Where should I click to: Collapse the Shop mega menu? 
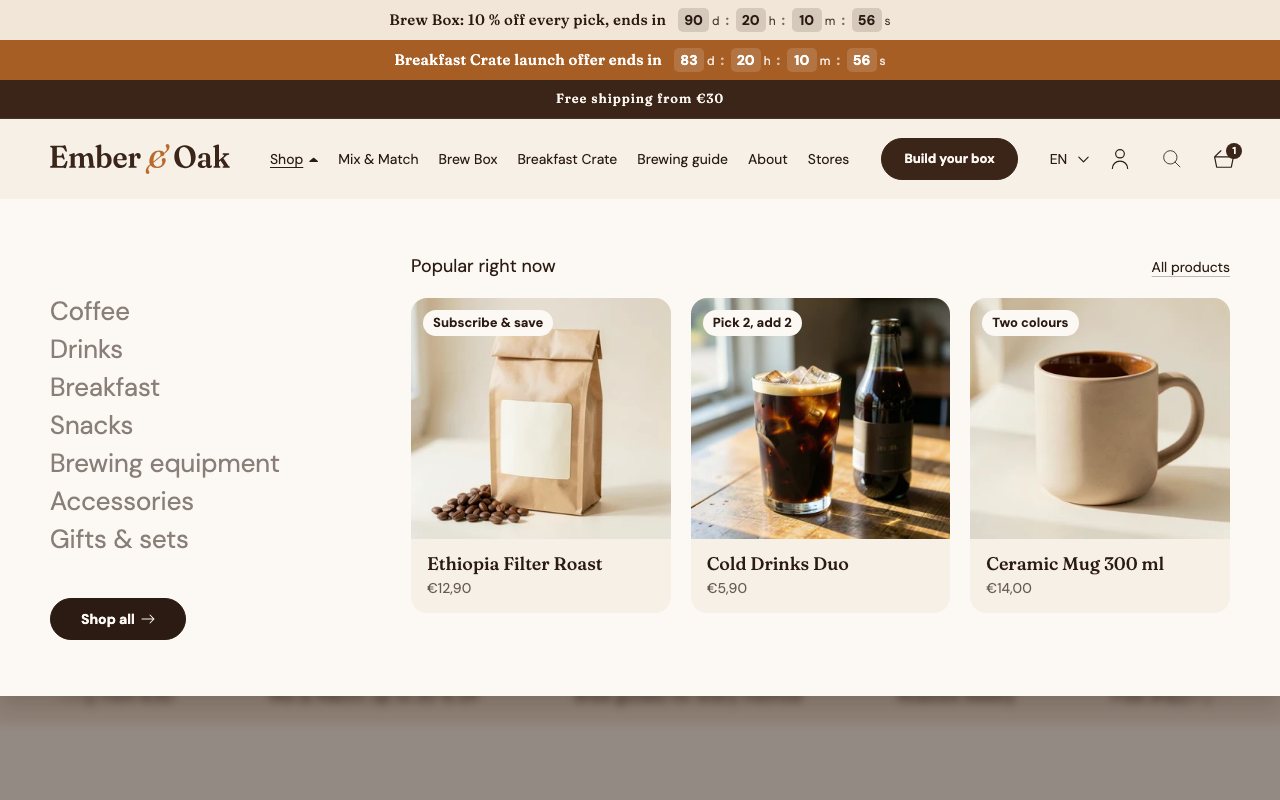click(x=294, y=159)
